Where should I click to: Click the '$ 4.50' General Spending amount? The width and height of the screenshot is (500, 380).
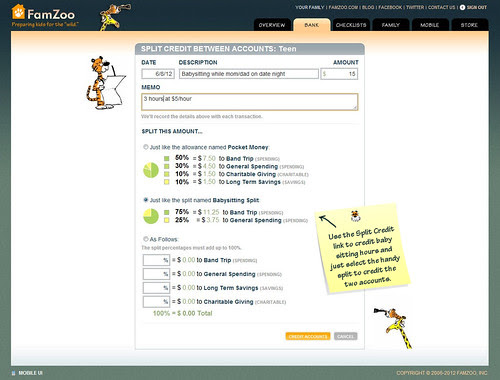click(x=207, y=166)
